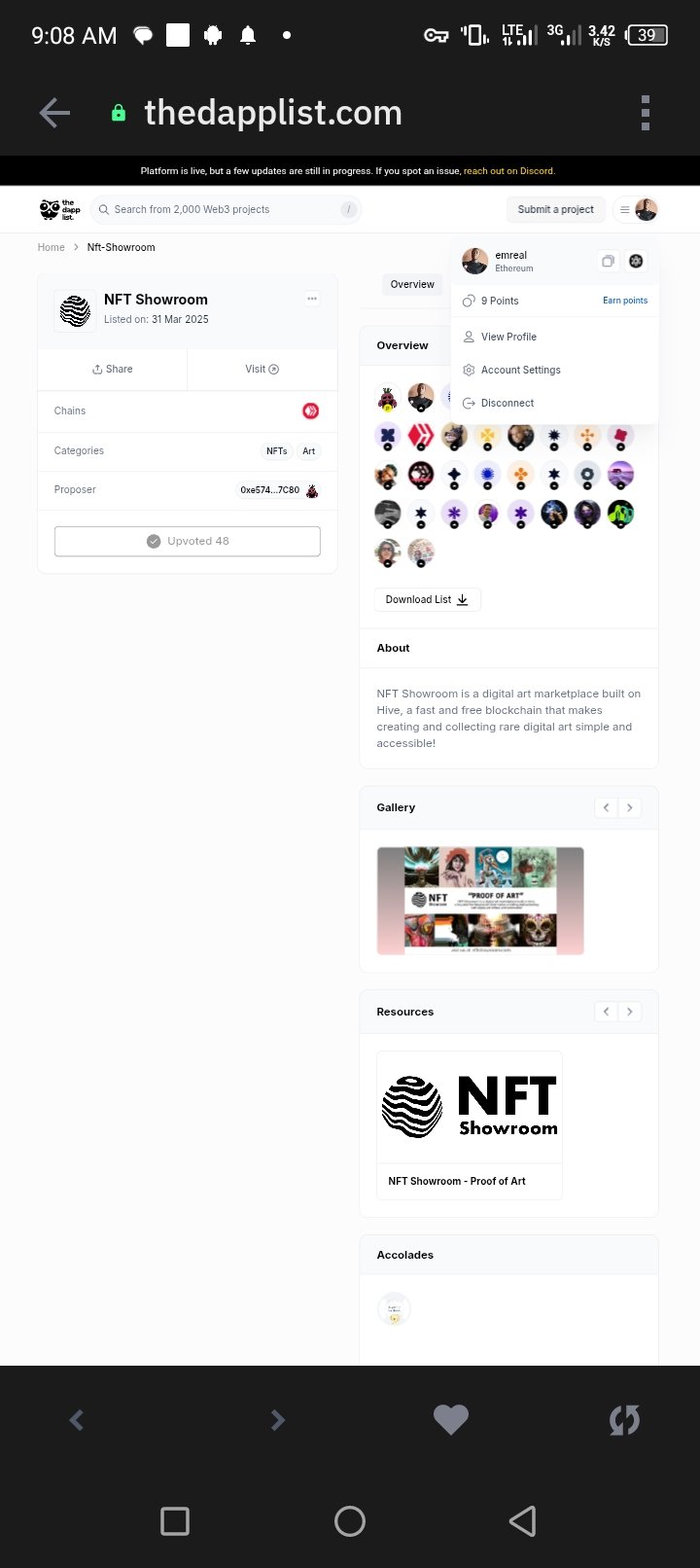Screen dimensions: 700x1568
Task: Tap the refresh icon in bottom bar
Action: pyautogui.click(x=624, y=1420)
